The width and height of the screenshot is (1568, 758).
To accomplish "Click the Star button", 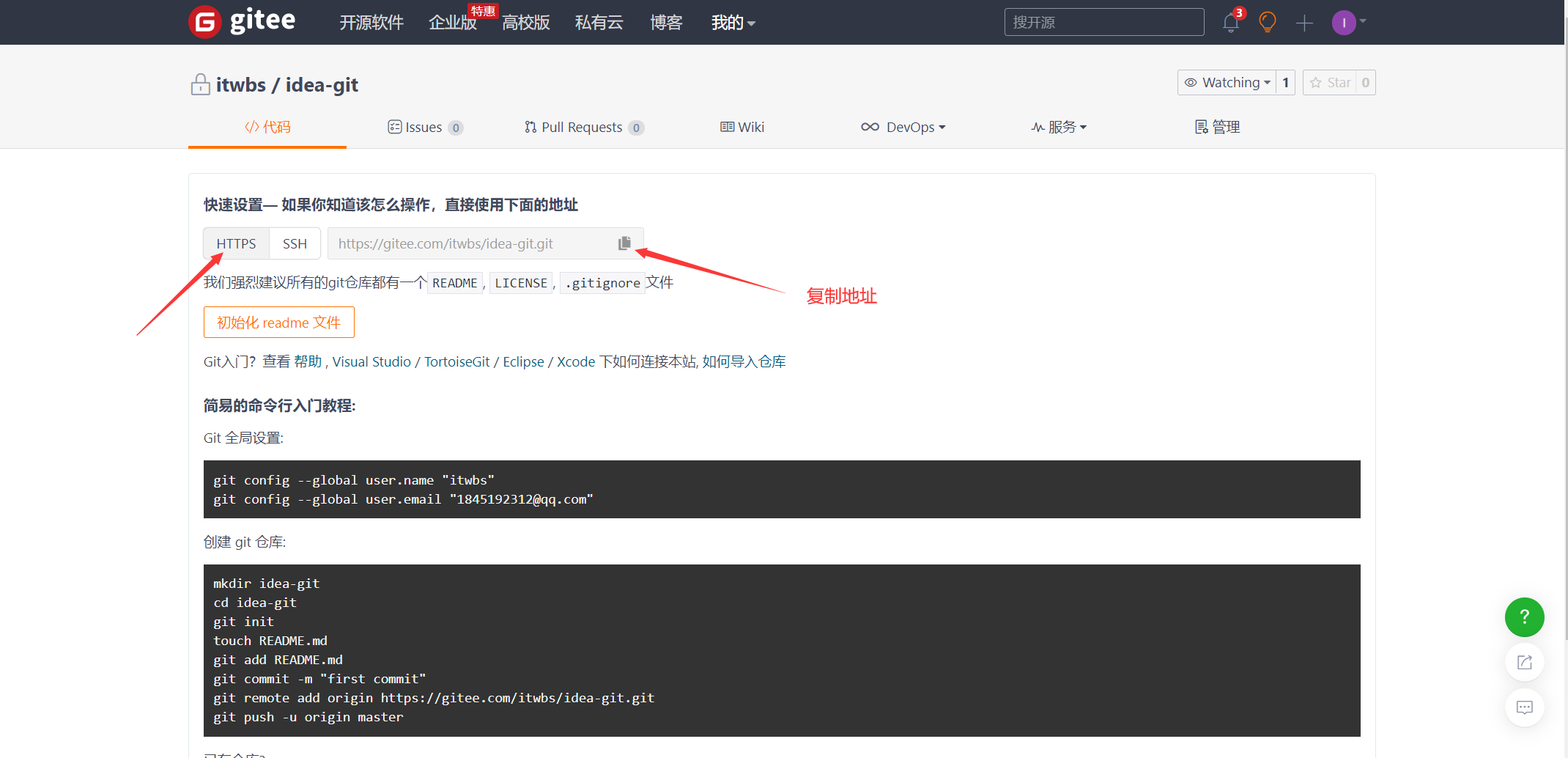I will [x=1330, y=83].
